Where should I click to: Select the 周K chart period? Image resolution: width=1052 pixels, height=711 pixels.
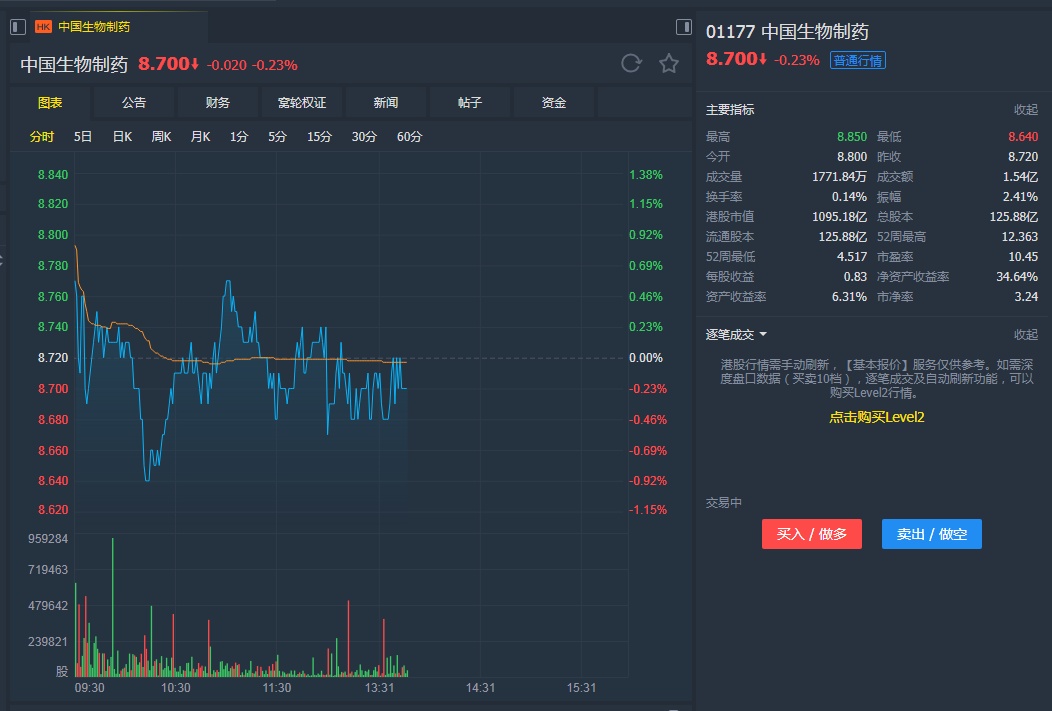point(161,137)
